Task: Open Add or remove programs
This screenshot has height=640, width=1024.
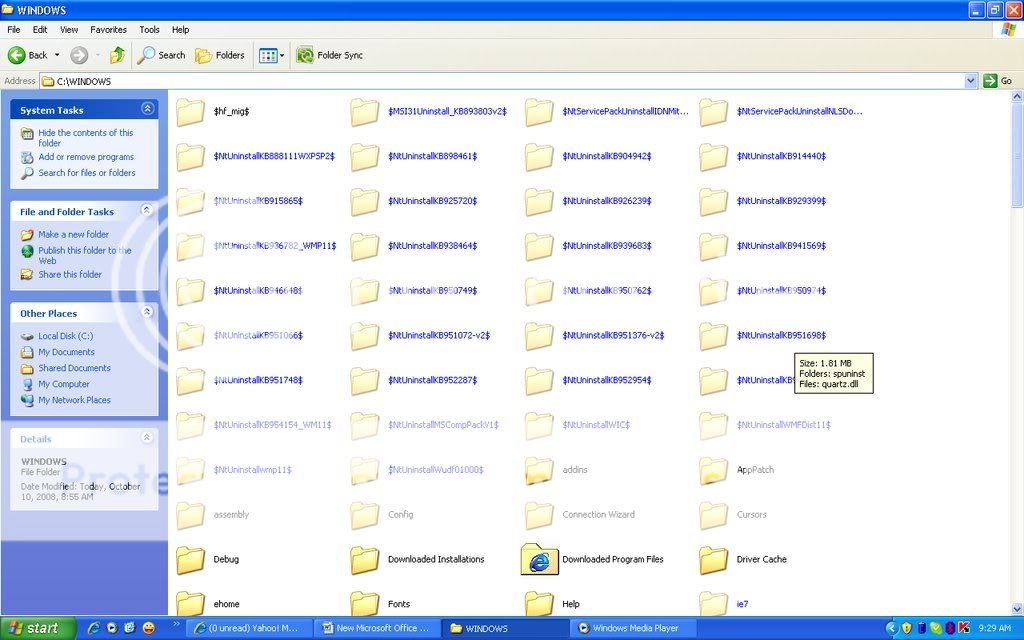Action: point(86,157)
